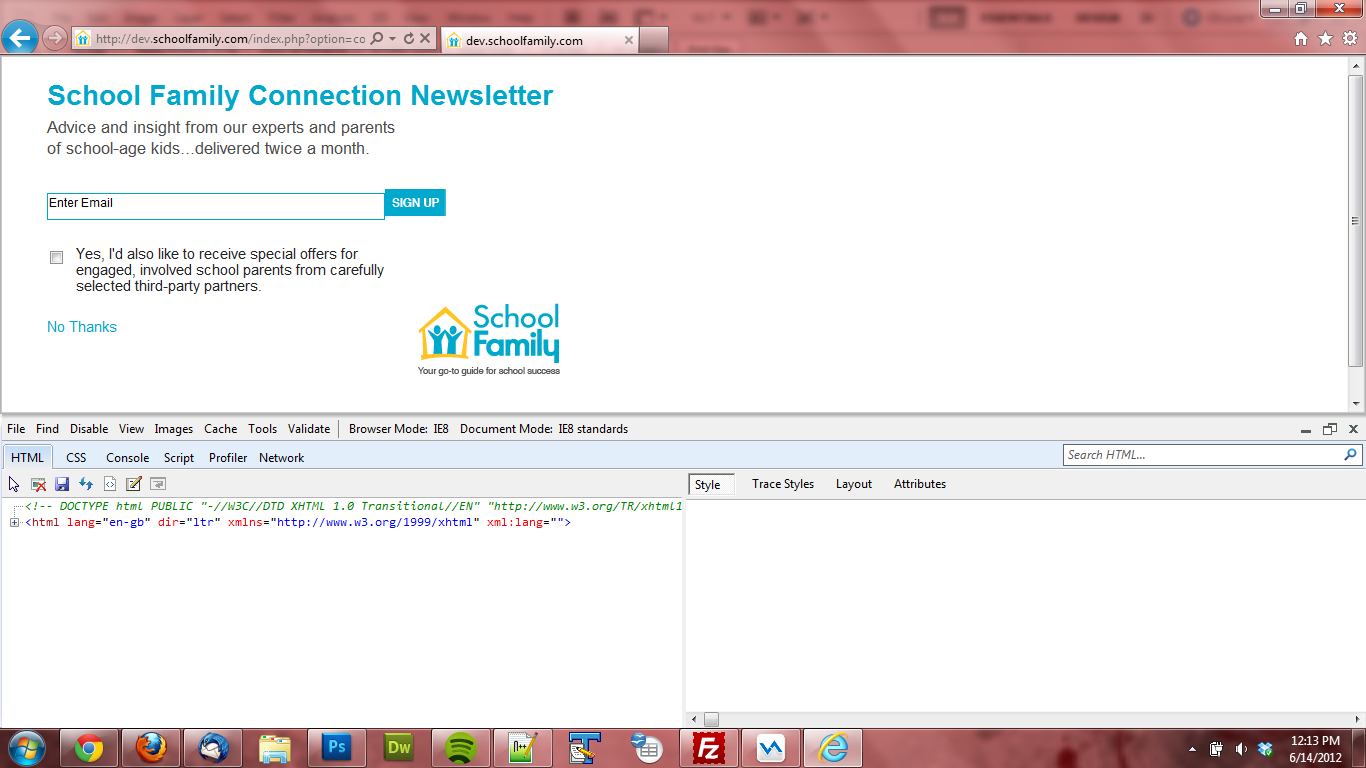Viewport: 1366px width, 768px height.
Task: Click the Enter Email input field
Action: (215, 206)
